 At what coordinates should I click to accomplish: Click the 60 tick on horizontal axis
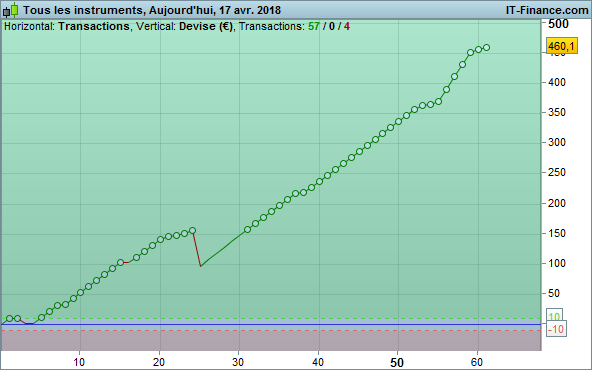click(x=477, y=362)
